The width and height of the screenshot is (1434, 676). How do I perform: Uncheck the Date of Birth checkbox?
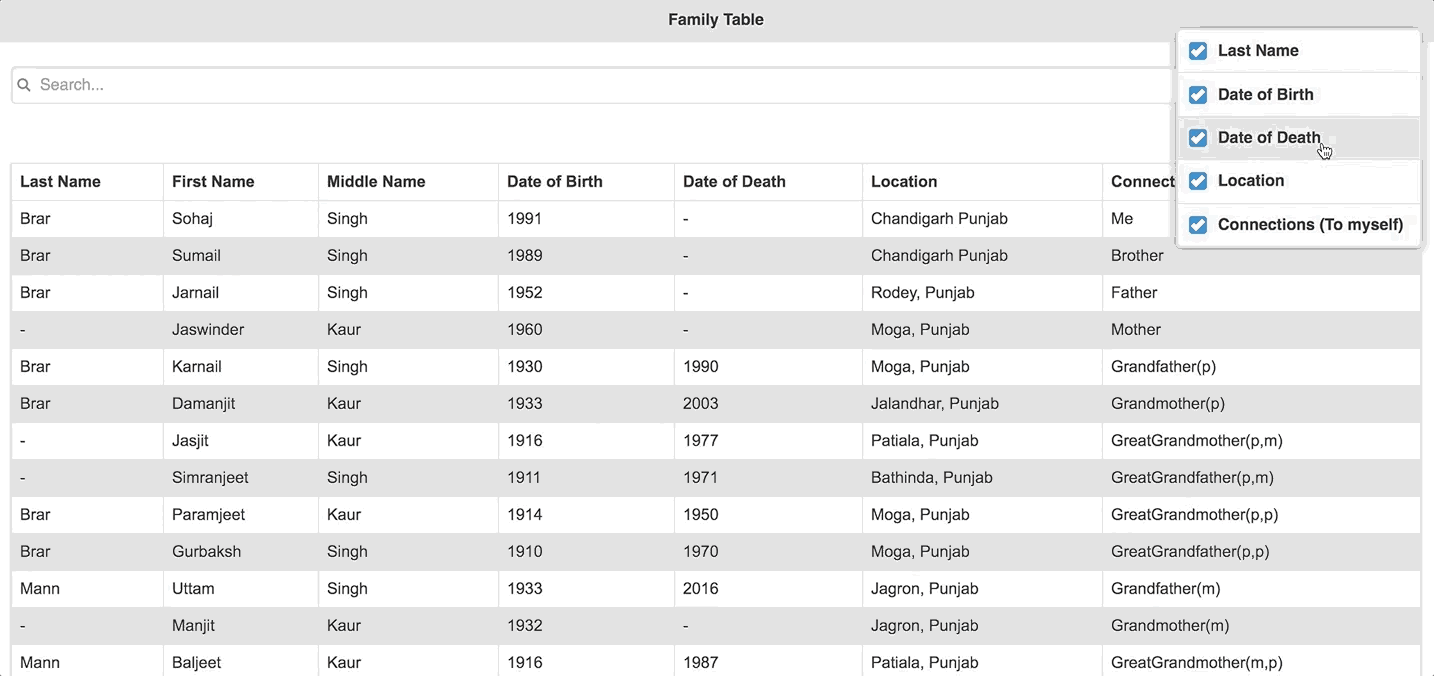point(1198,95)
